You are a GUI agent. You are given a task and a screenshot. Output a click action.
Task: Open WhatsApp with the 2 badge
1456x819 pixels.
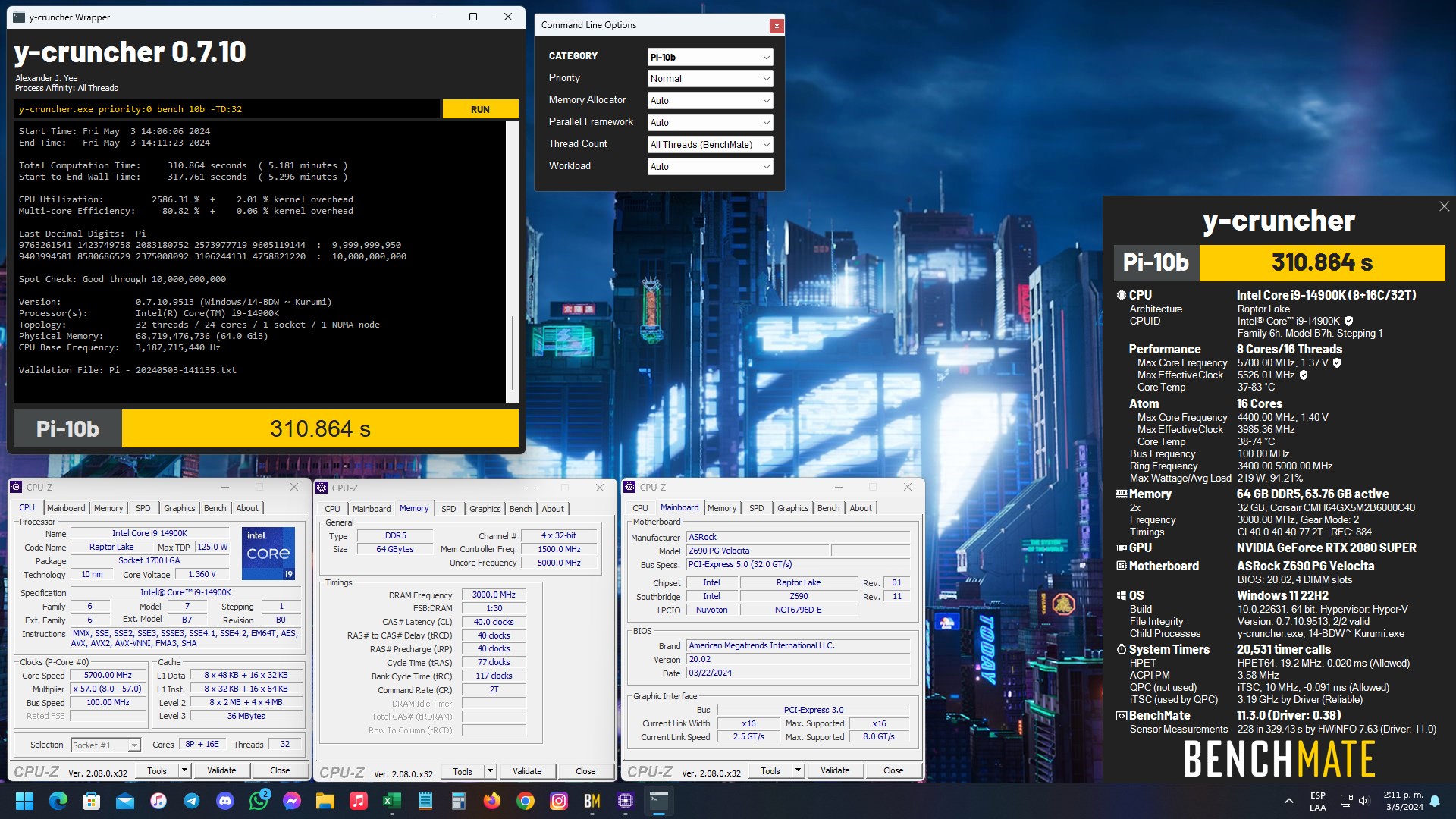pyautogui.click(x=259, y=801)
